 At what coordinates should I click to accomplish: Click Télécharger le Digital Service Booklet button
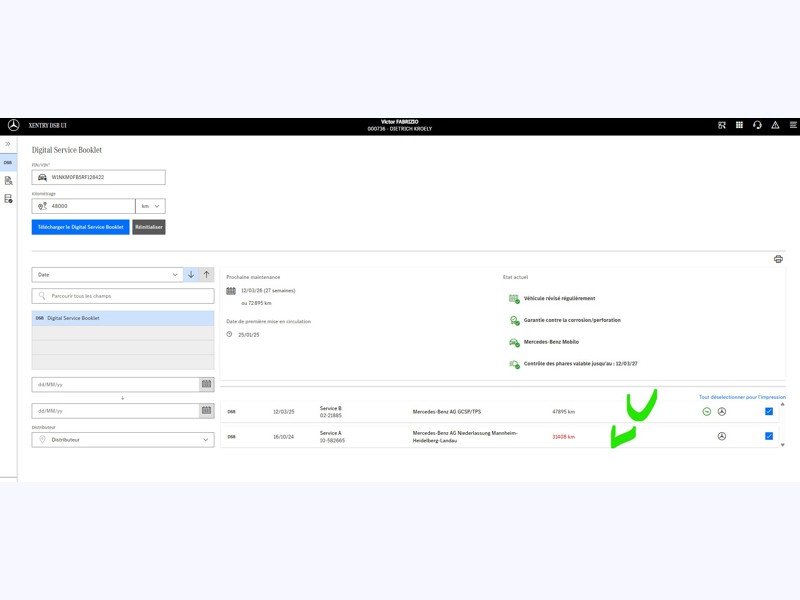pos(80,227)
